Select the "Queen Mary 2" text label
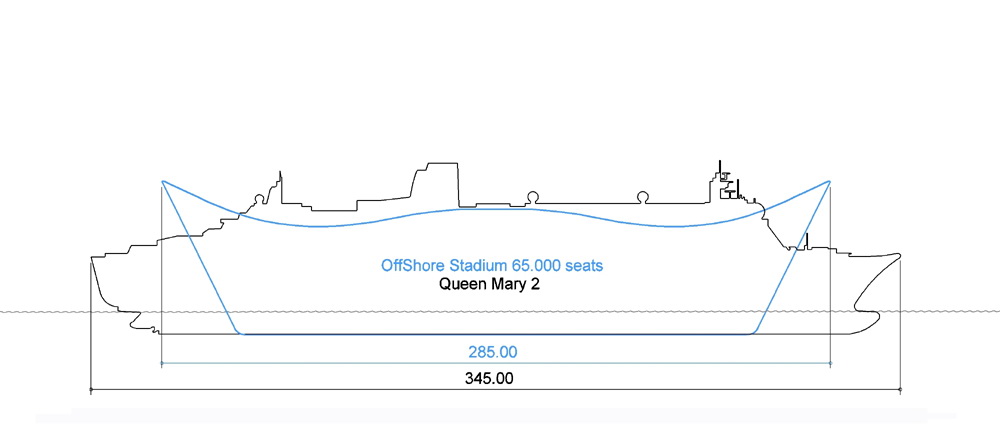 pos(489,284)
